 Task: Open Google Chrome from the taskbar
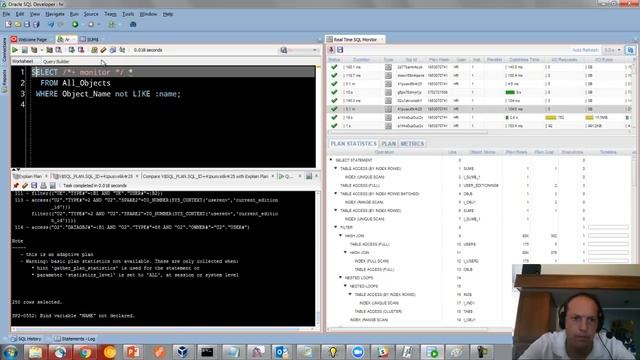point(85,352)
